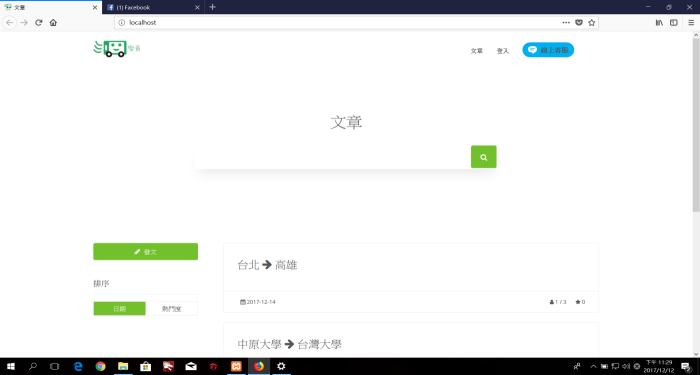Open the 文章 navigation link

click(477, 51)
